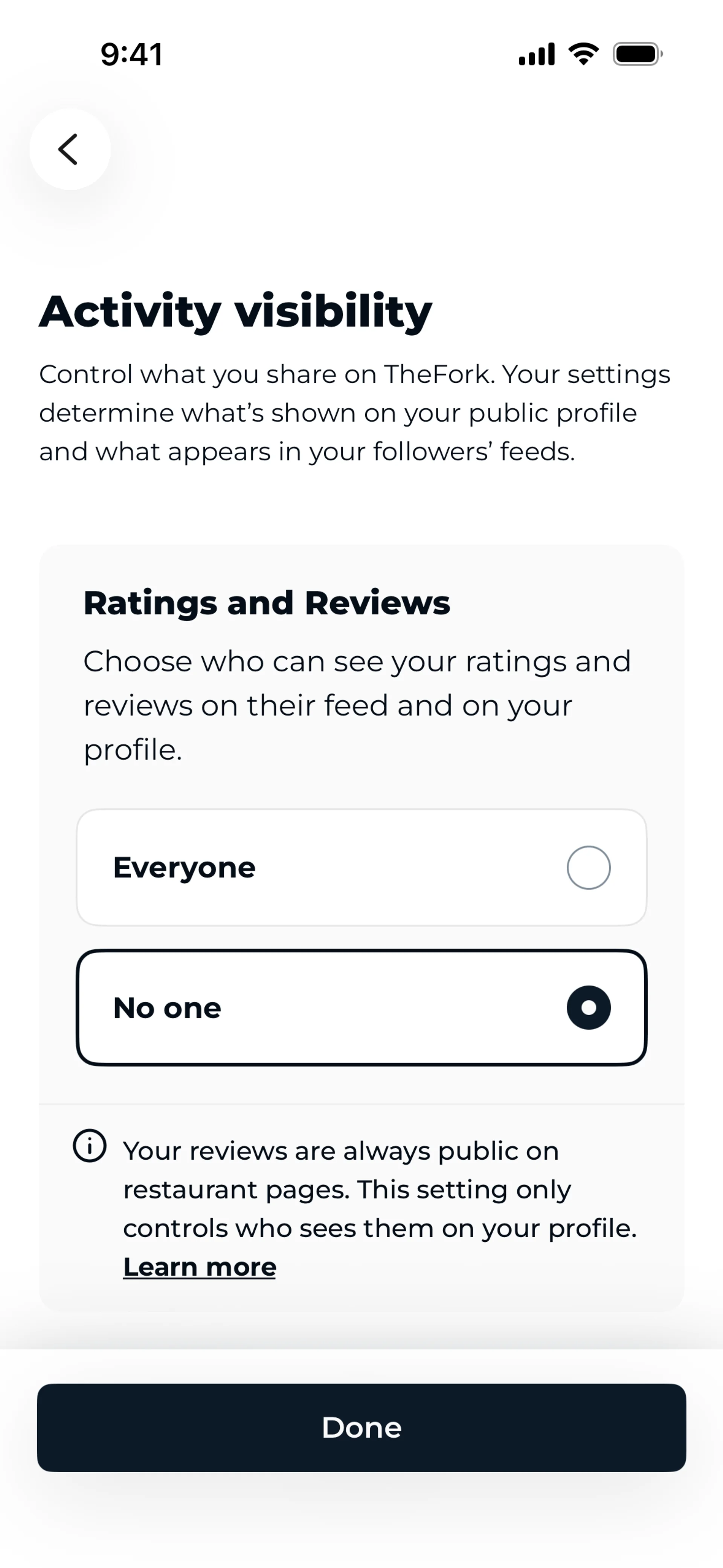This screenshot has width=723, height=1568.
Task: Select the No one radio circle
Action: click(x=588, y=1007)
